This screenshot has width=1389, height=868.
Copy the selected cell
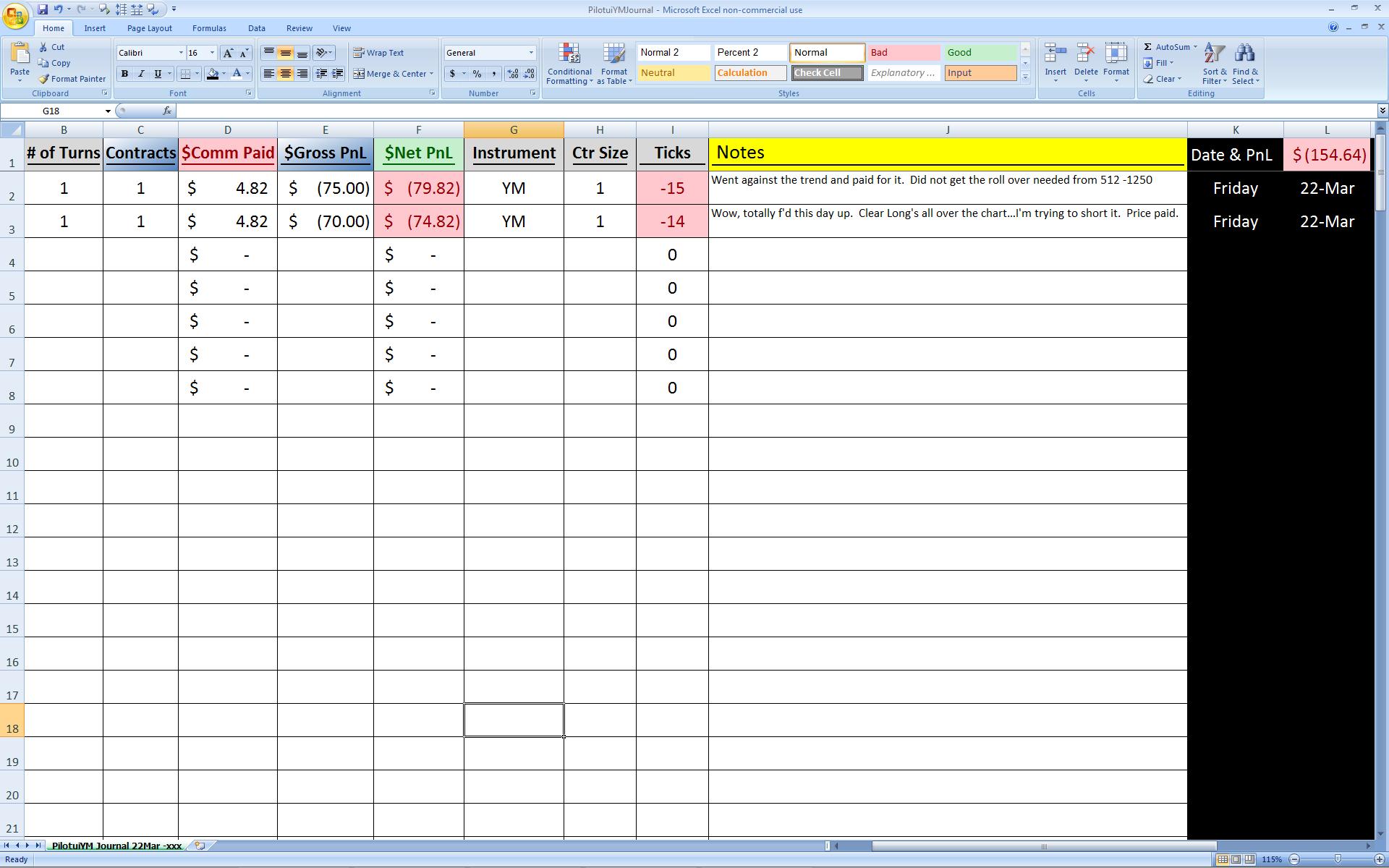pos(54,63)
